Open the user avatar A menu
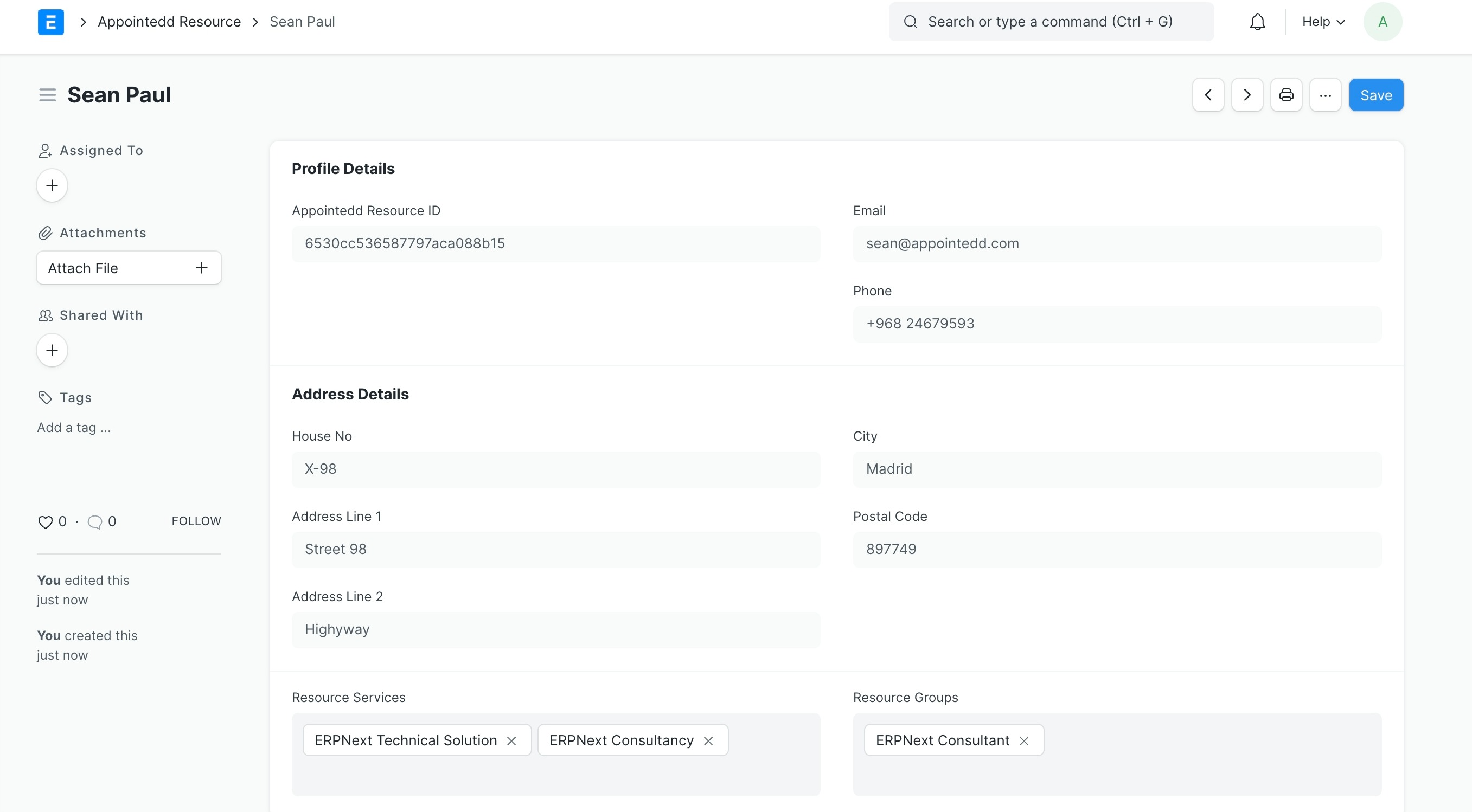Image resolution: width=1472 pixels, height=812 pixels. pyautogui.click(x=1383, y=22)
